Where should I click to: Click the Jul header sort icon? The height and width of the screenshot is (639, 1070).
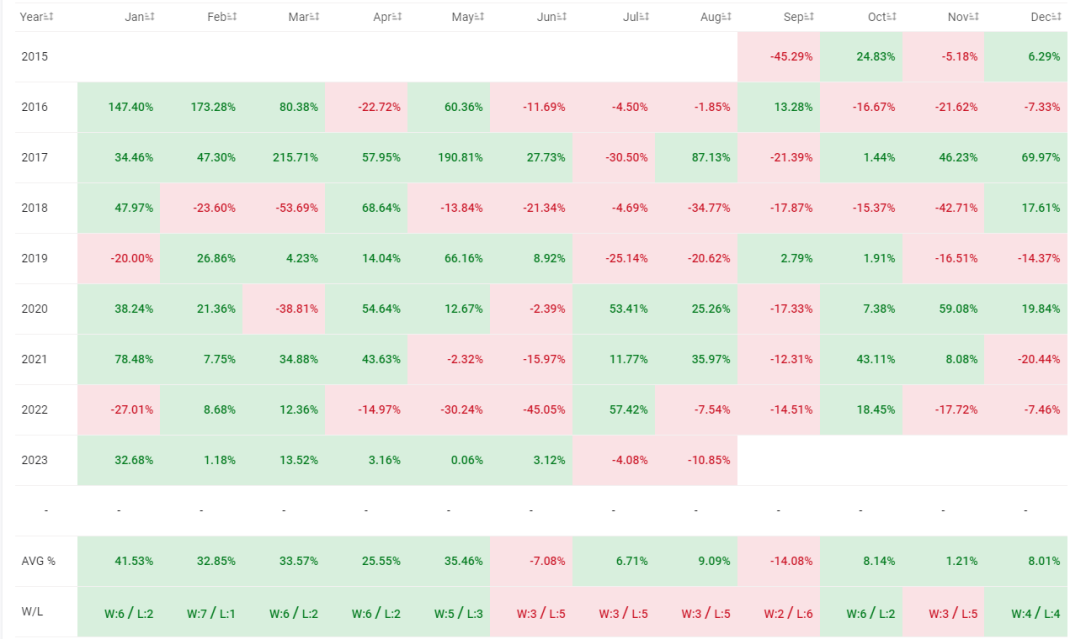pyautogui.click(x=645, y=17)
